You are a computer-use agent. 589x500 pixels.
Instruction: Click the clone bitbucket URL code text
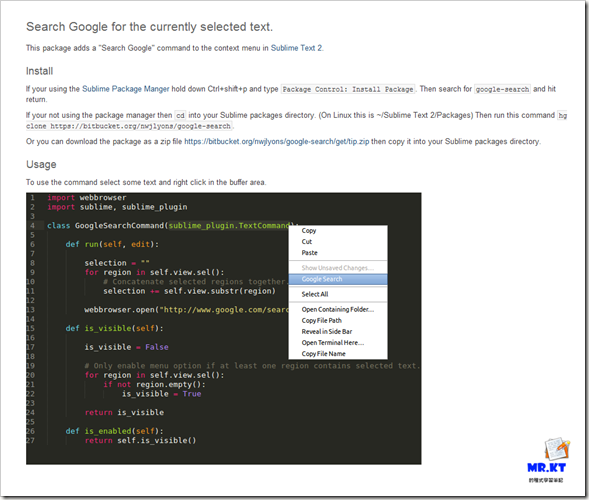click(x=130, y=126)
